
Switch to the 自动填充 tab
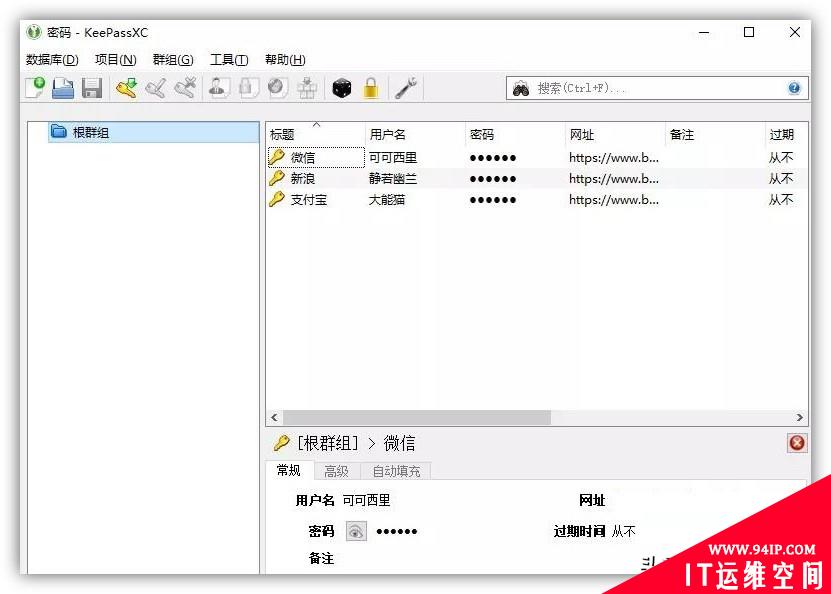pos(396,471)
